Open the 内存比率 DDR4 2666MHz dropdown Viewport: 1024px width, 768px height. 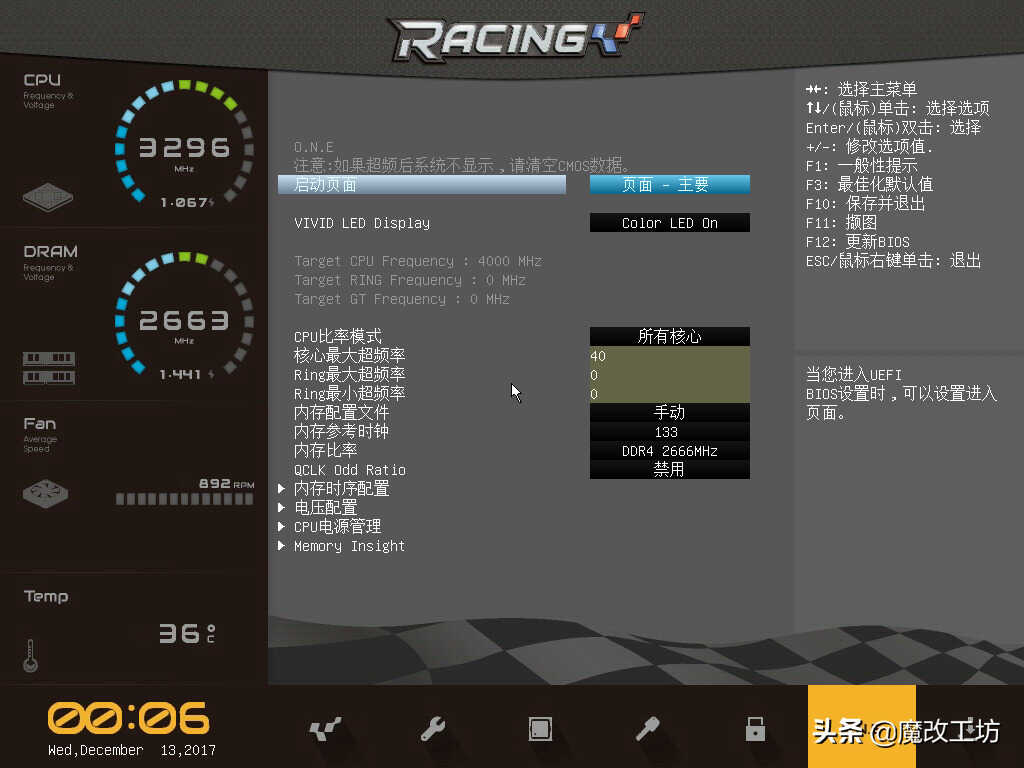click(x=669, y=451)
